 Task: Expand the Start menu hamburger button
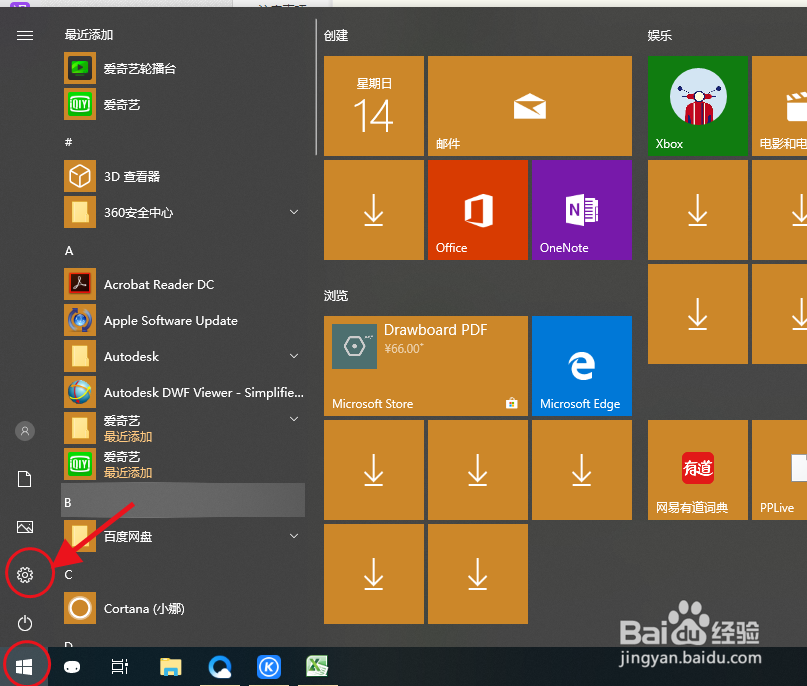(x=25, y=35)
